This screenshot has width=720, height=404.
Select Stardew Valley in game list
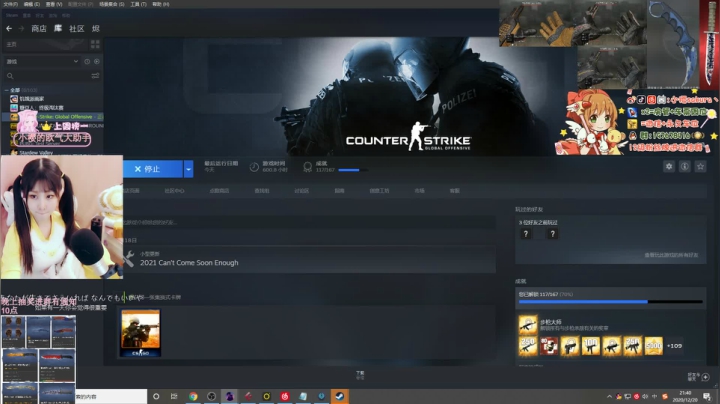[36, 152]
